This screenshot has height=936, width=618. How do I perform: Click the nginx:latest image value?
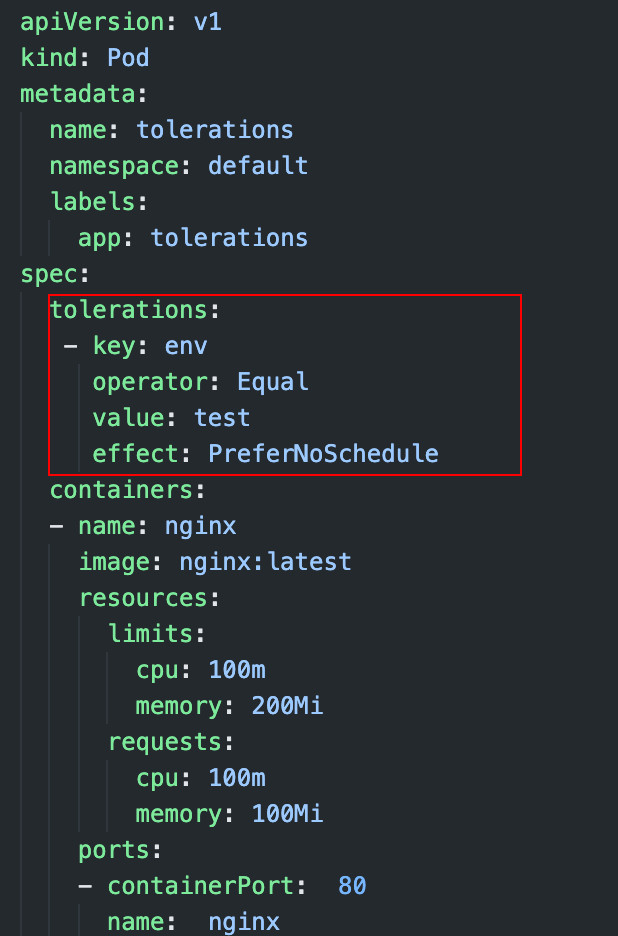(x=266, y=562)
